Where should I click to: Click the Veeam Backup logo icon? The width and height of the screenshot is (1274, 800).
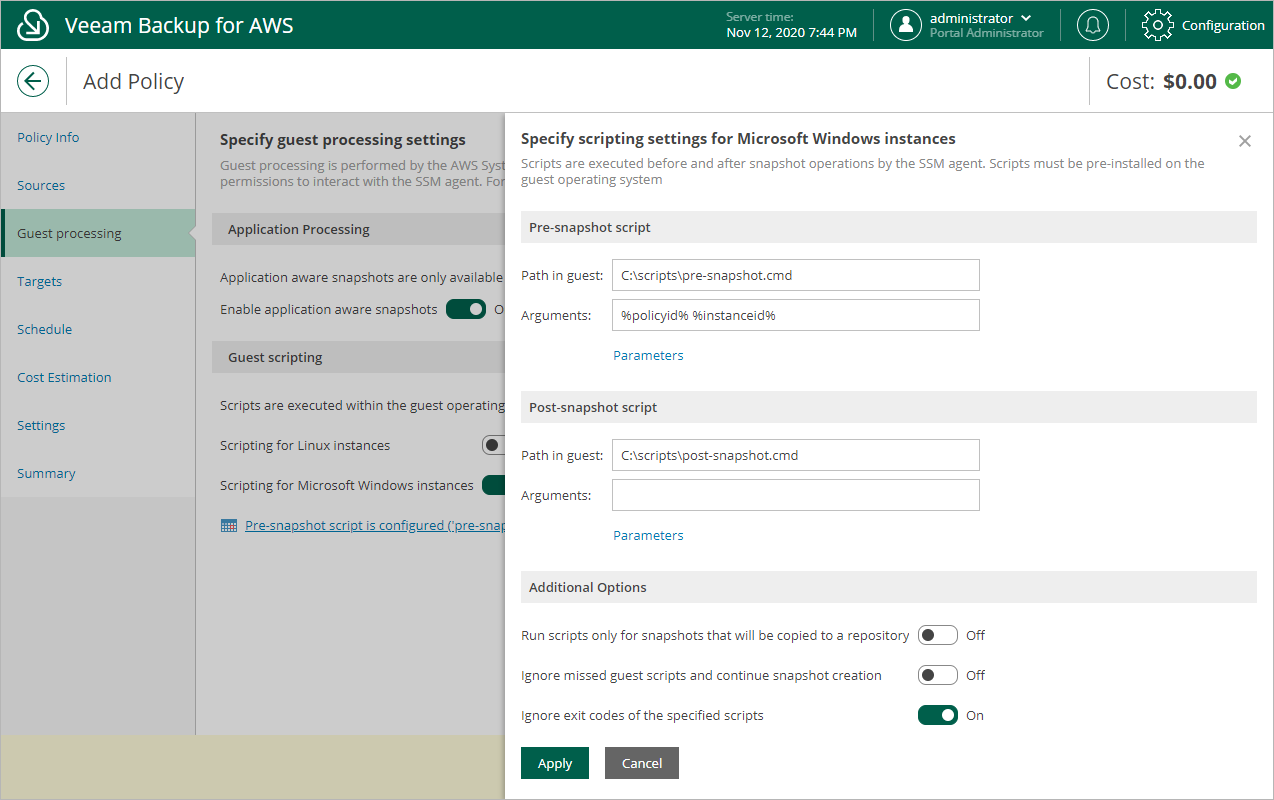33,25
